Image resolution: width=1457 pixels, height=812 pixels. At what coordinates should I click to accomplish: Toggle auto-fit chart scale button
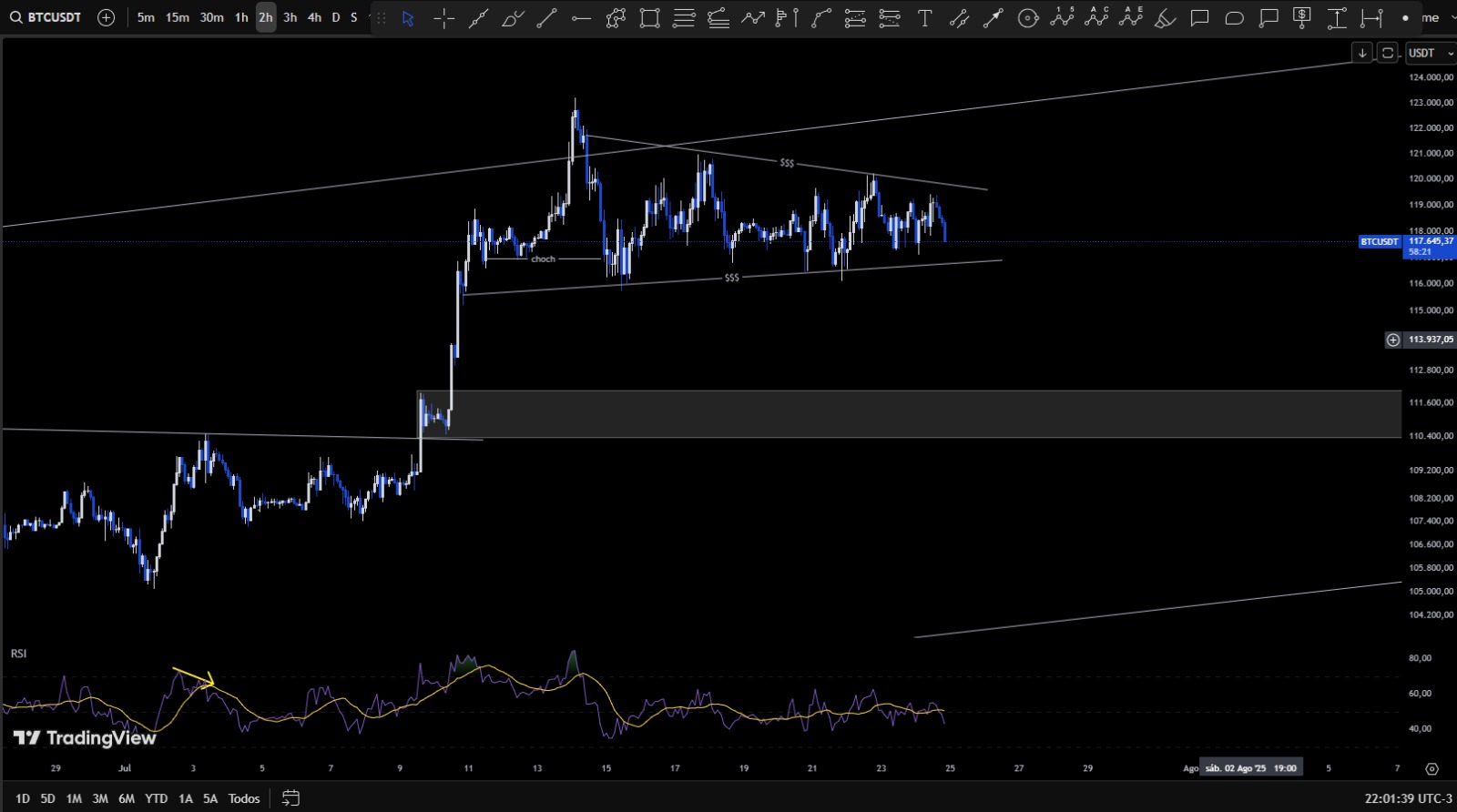coord(1388,53)
